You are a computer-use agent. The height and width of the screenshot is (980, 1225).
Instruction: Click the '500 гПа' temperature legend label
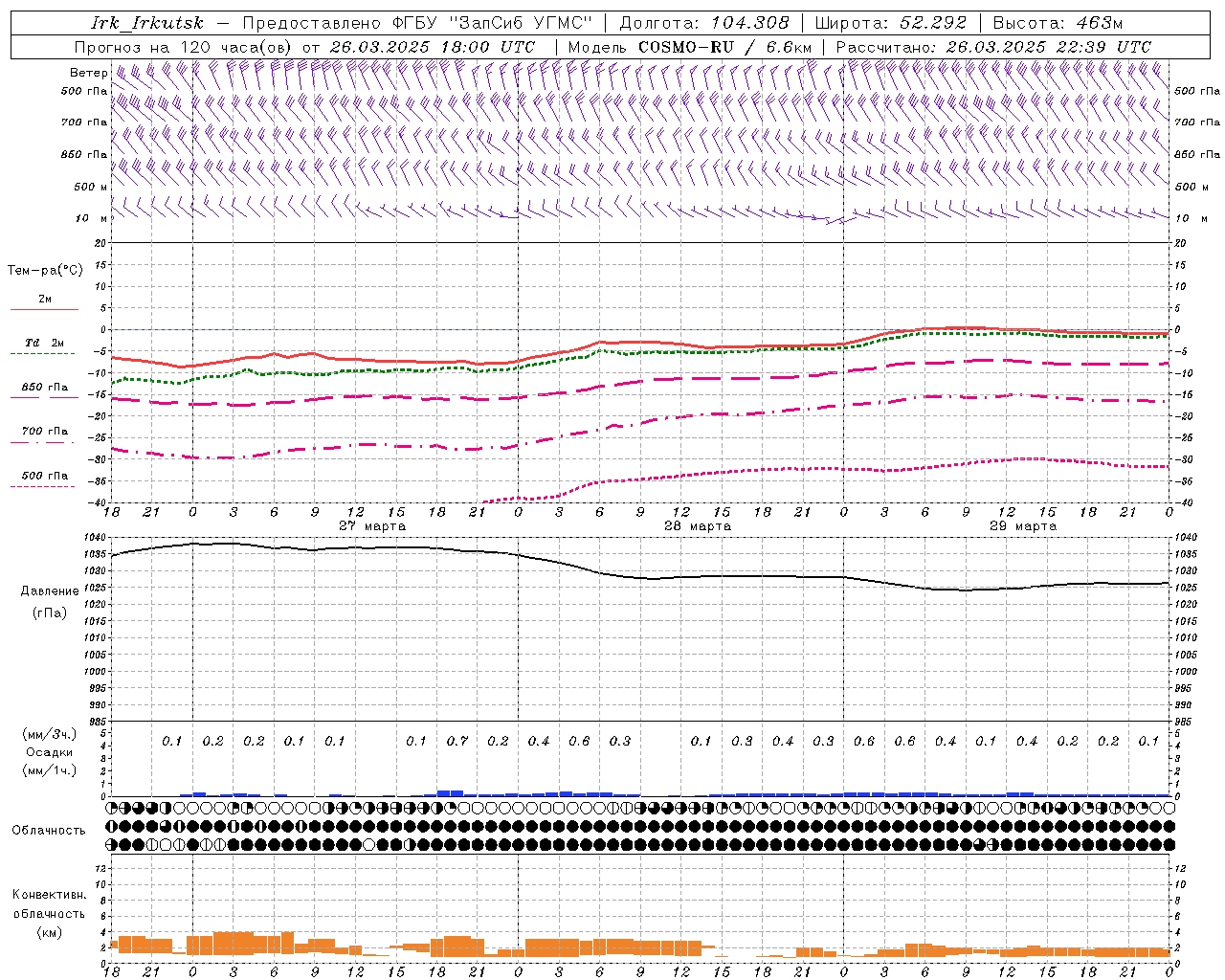45,476
